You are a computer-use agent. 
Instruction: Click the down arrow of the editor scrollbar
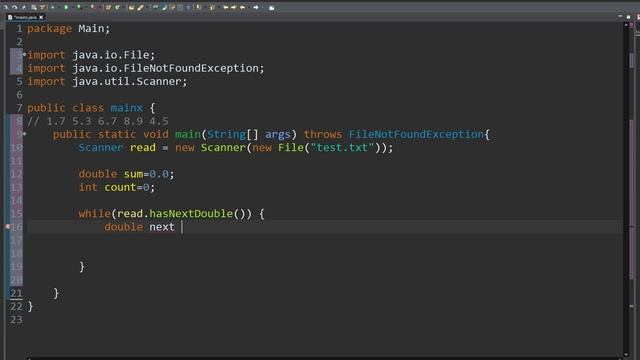626,355
